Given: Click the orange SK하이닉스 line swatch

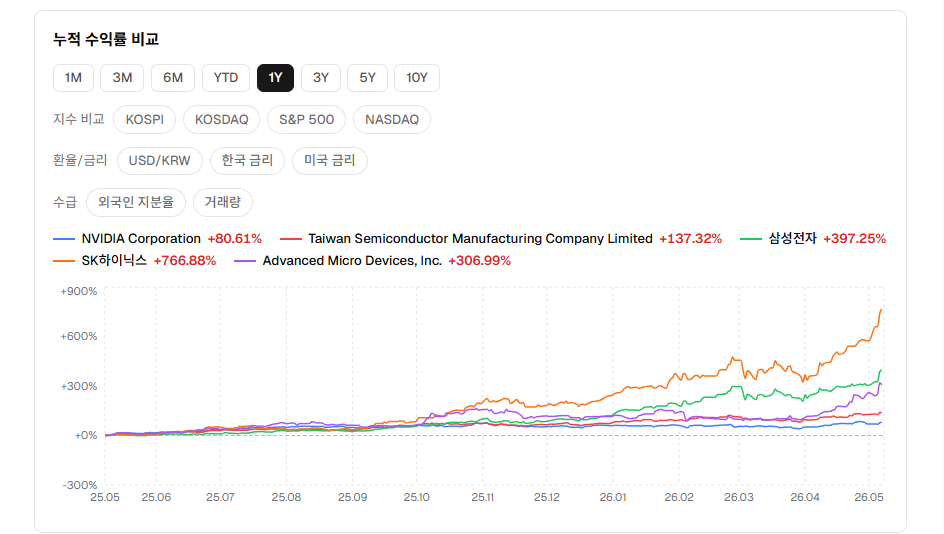Looking at the screenshot, I should [x=64, y=261].
